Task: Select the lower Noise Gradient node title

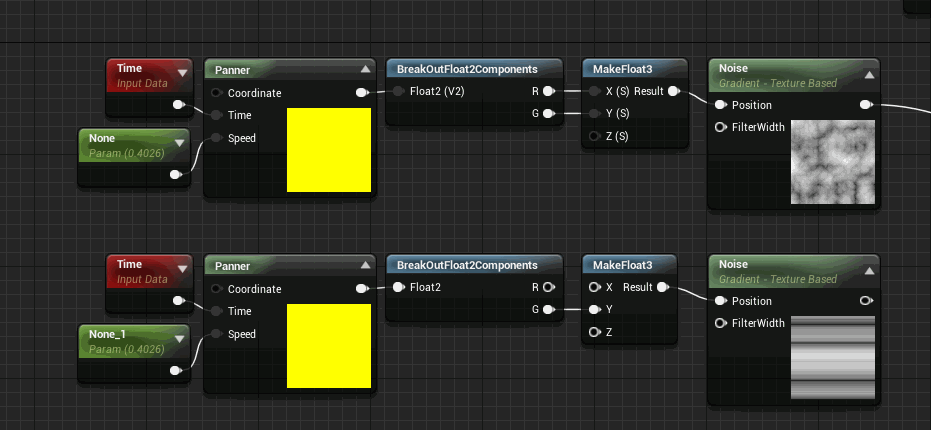Action: click(x=733, y=264)
